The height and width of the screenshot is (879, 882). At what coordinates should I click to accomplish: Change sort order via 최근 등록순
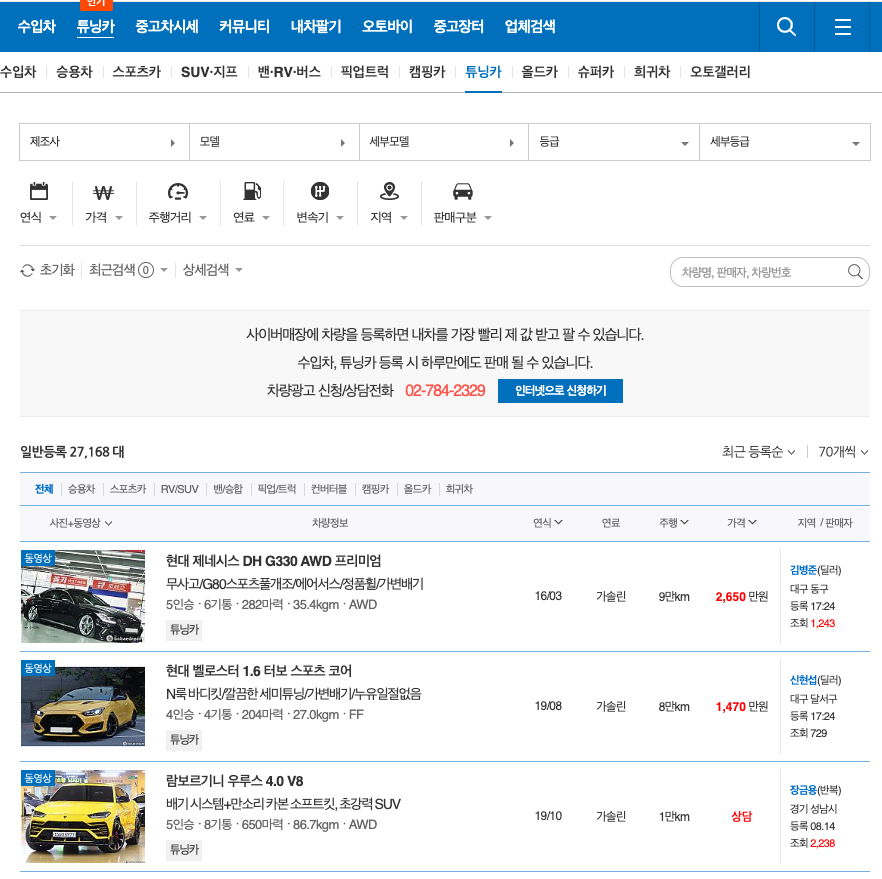click(x=758, y=452)
